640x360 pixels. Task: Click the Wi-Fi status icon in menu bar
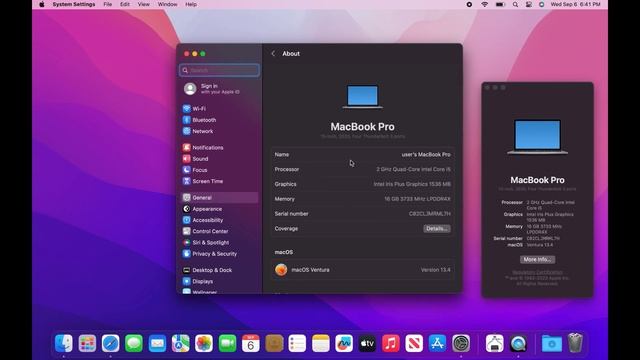[x=484, y=4]
